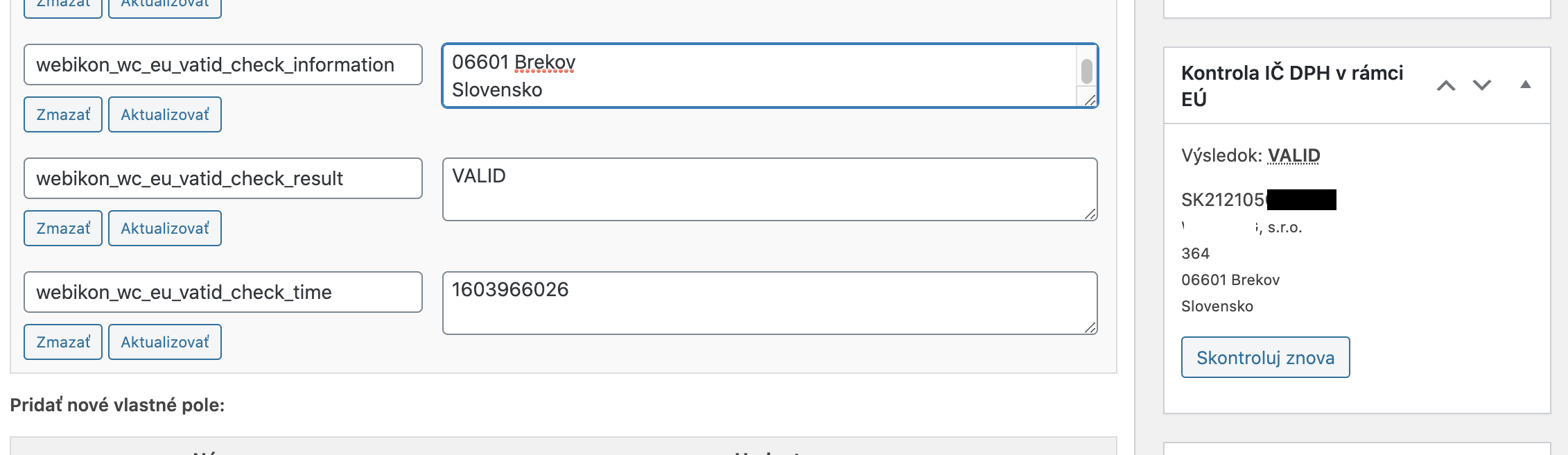Viewport: 1568px width, 455px height.
Task: Click the resize handle of the Brekov textarea
Action: 1090,101
